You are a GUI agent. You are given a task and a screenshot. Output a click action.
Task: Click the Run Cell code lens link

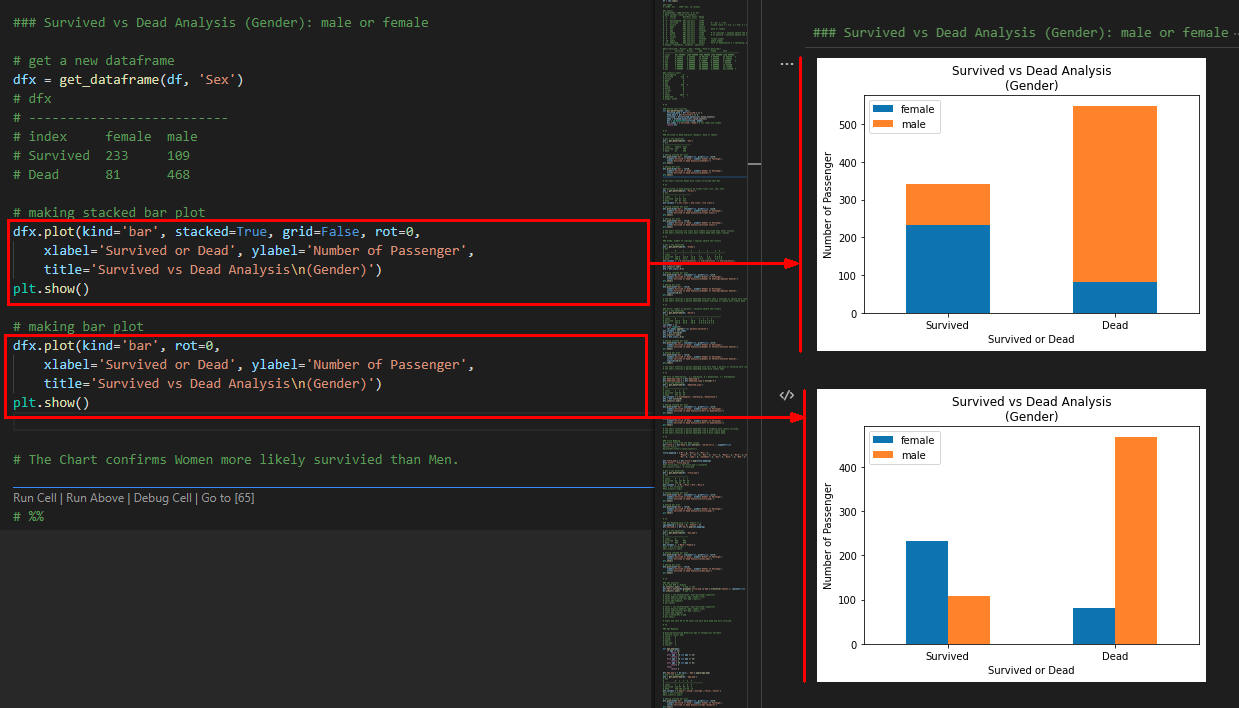[35, 498]
